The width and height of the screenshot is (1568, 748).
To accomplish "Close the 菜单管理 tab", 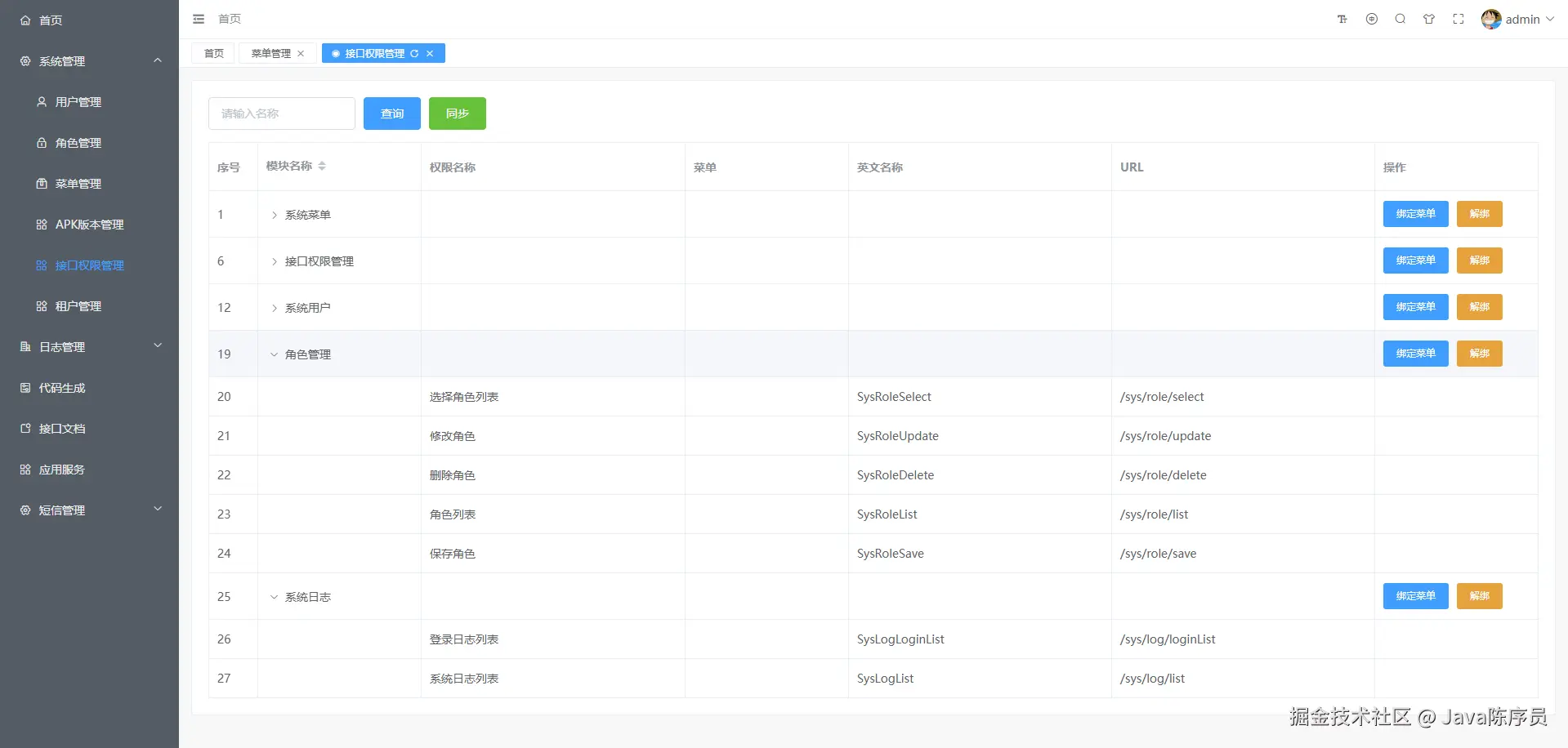I will coord(301,53).
